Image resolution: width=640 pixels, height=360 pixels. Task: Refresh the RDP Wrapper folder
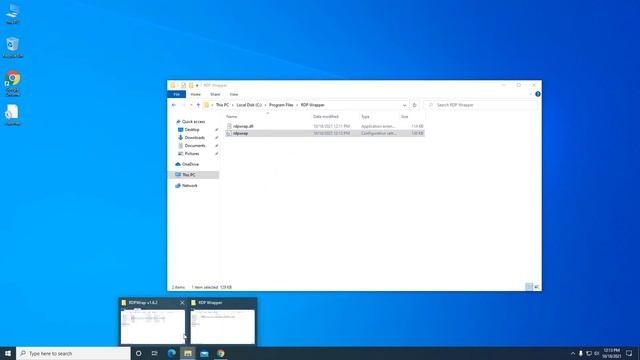(x=414, y=105)
